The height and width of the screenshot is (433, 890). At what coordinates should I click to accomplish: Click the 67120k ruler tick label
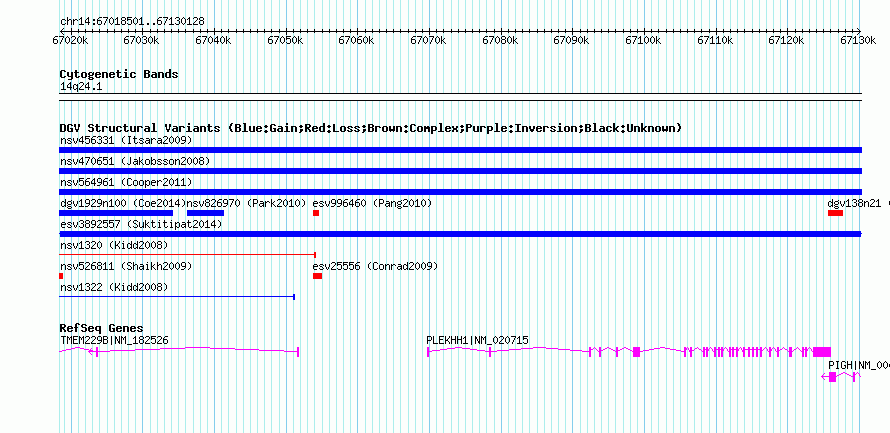786,41
